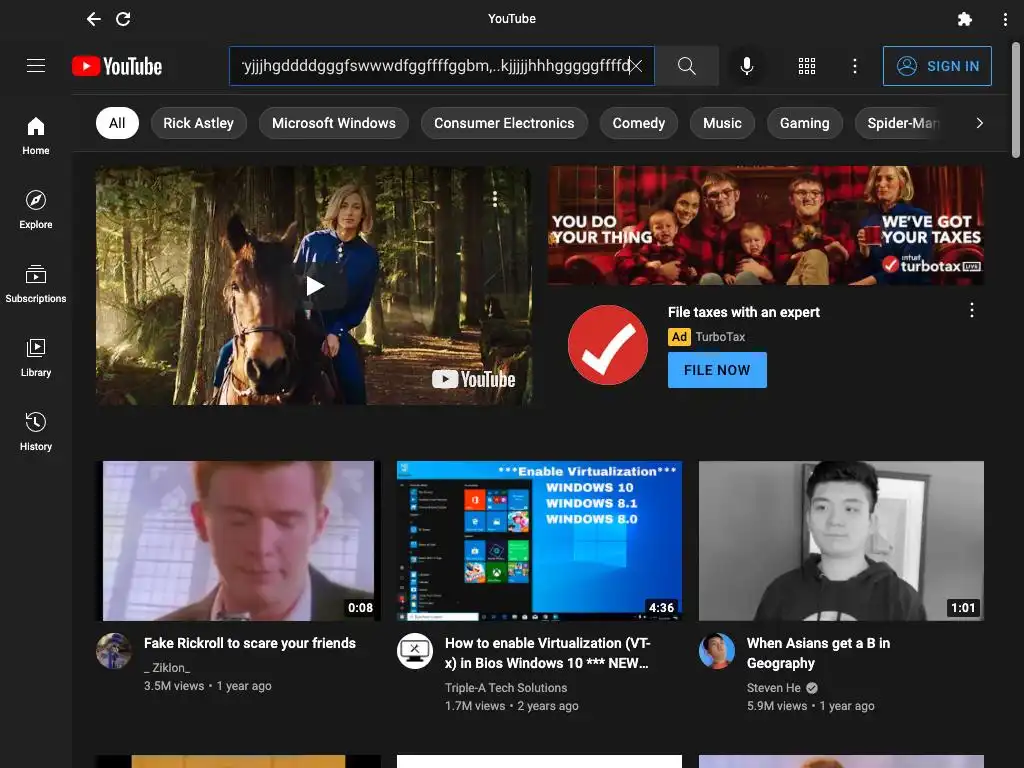This screenshot has height=768, width=1024.
Task: Open YouTube settings three-dot menu
Action: (x=854, y=66)
